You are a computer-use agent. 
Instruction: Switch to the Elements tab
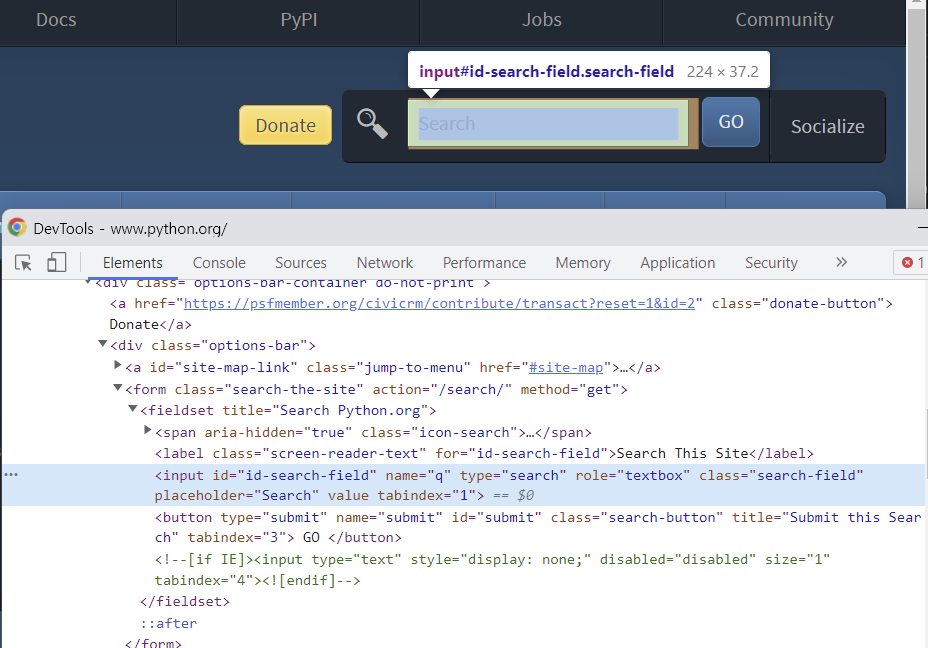click(x=133, y=262)
